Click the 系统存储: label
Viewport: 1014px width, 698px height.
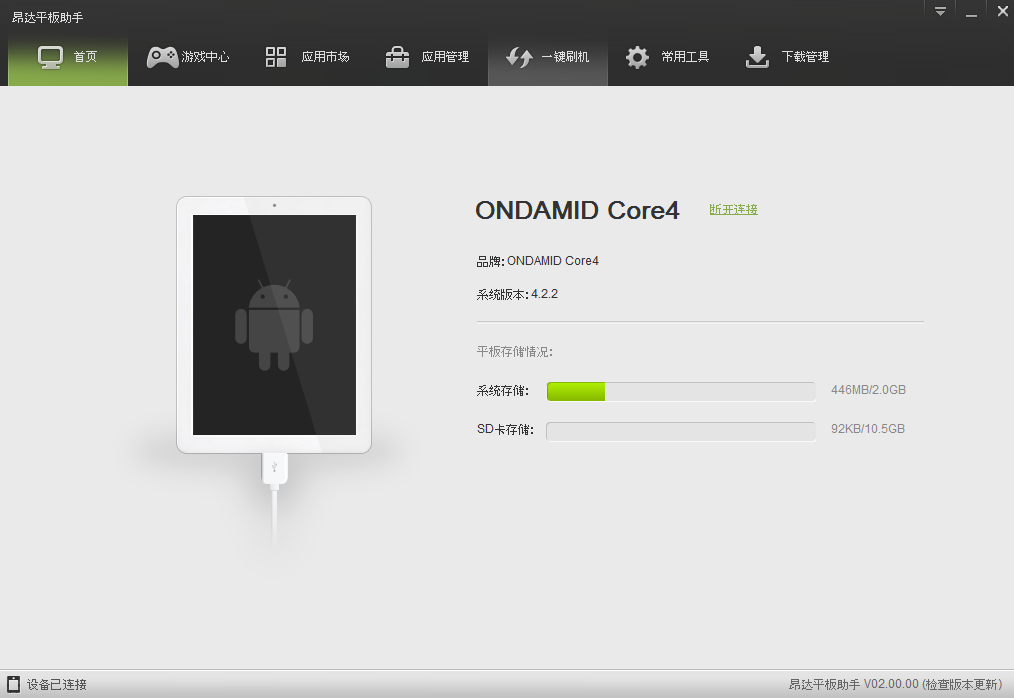[502, 391]
